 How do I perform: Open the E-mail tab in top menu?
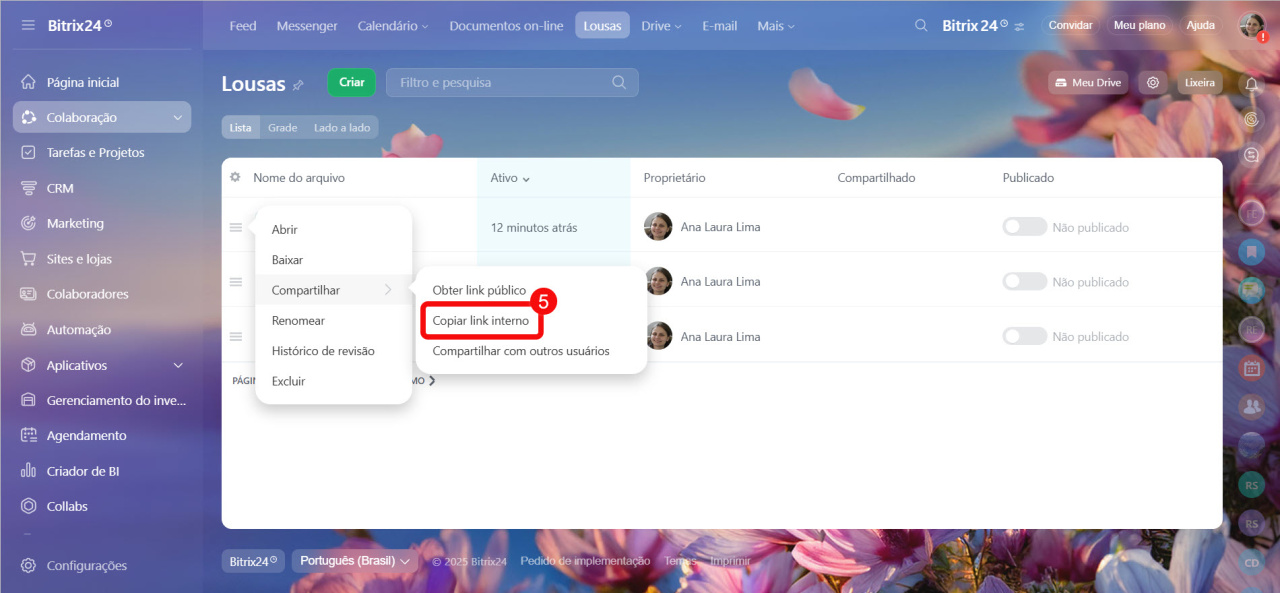[720, 26]
